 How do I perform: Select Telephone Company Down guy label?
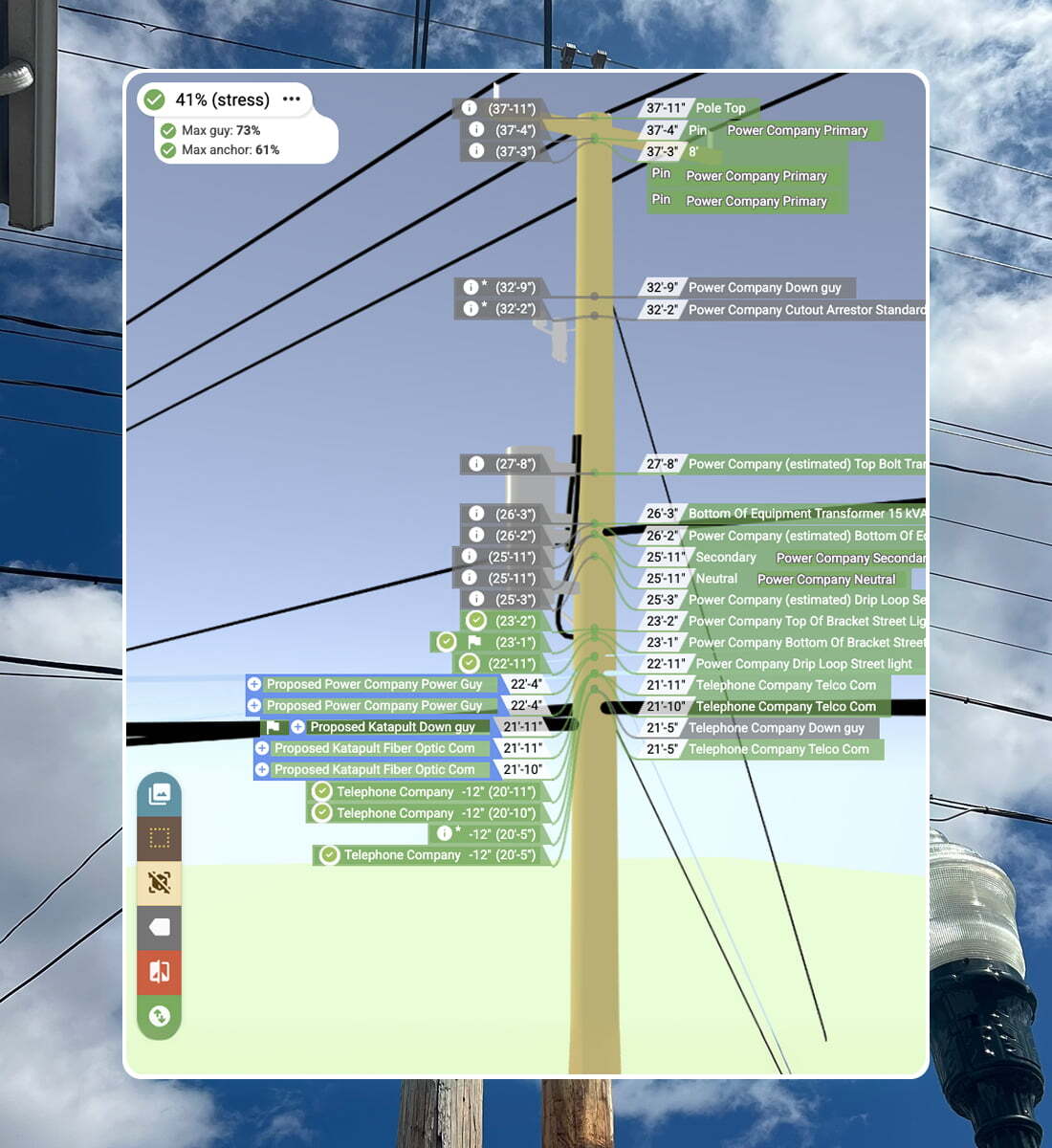click(776, 728)
